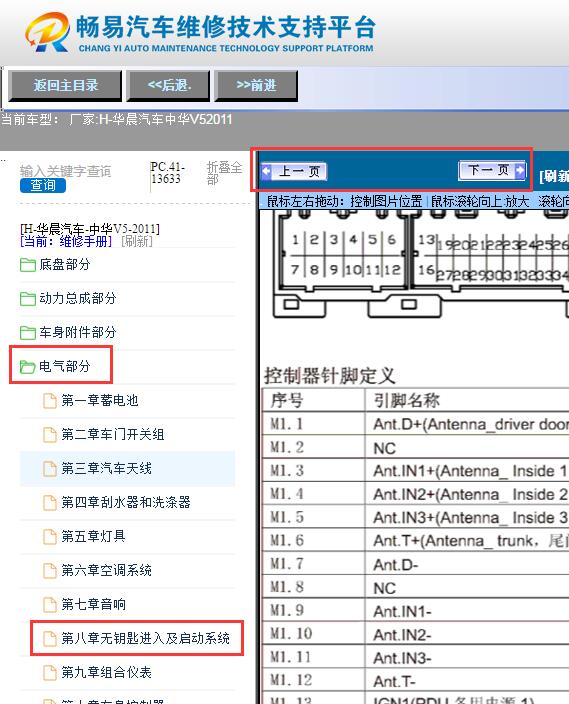Click the right arrow icon on 下一页
This screenshot has height=704, width=569.
(520, 170)
